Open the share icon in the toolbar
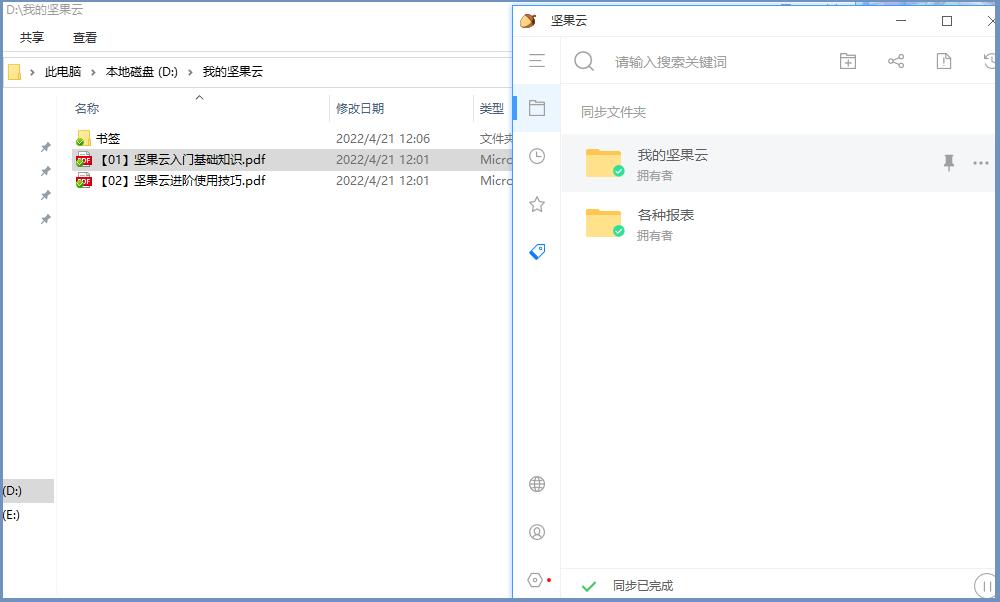Screen dimensions: 1000x602 point(895,61)
